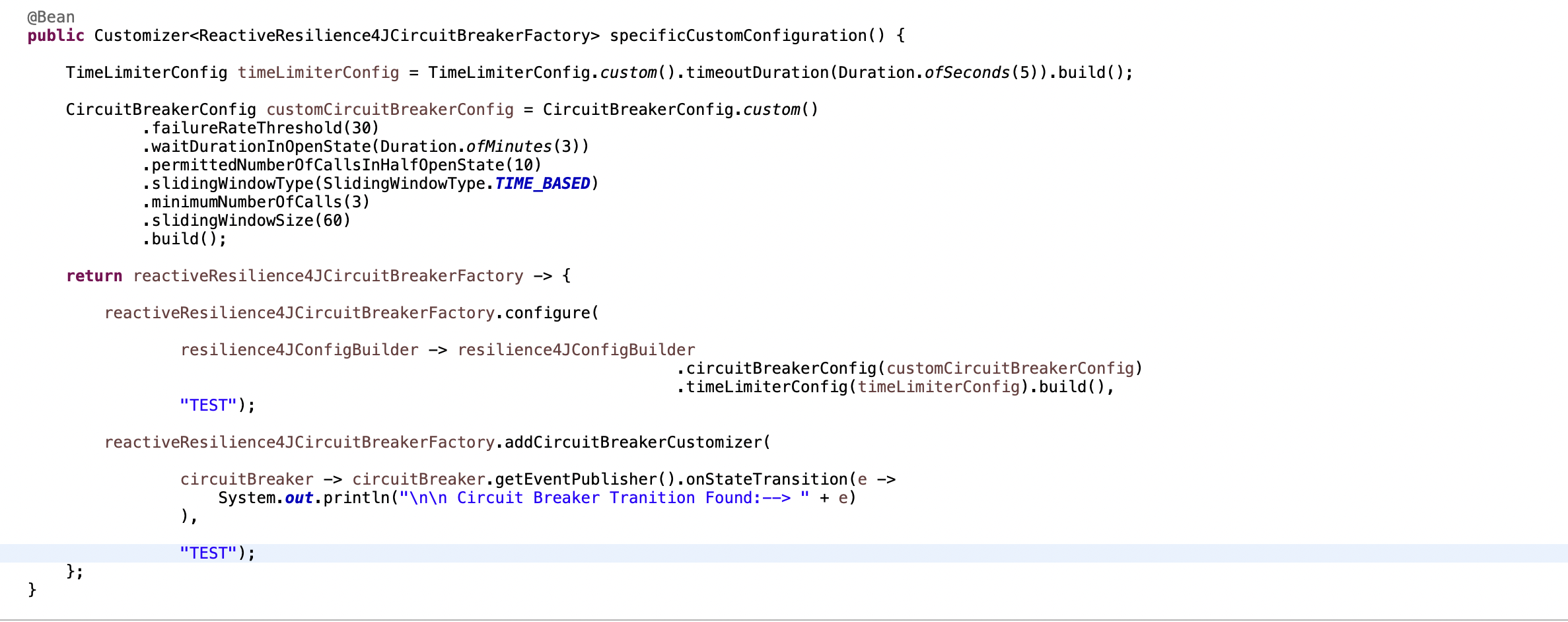Viewport: 1568px width, 622px height.
Task: Click the .failureRateThreshold(30) line
Action: point(261,128)
